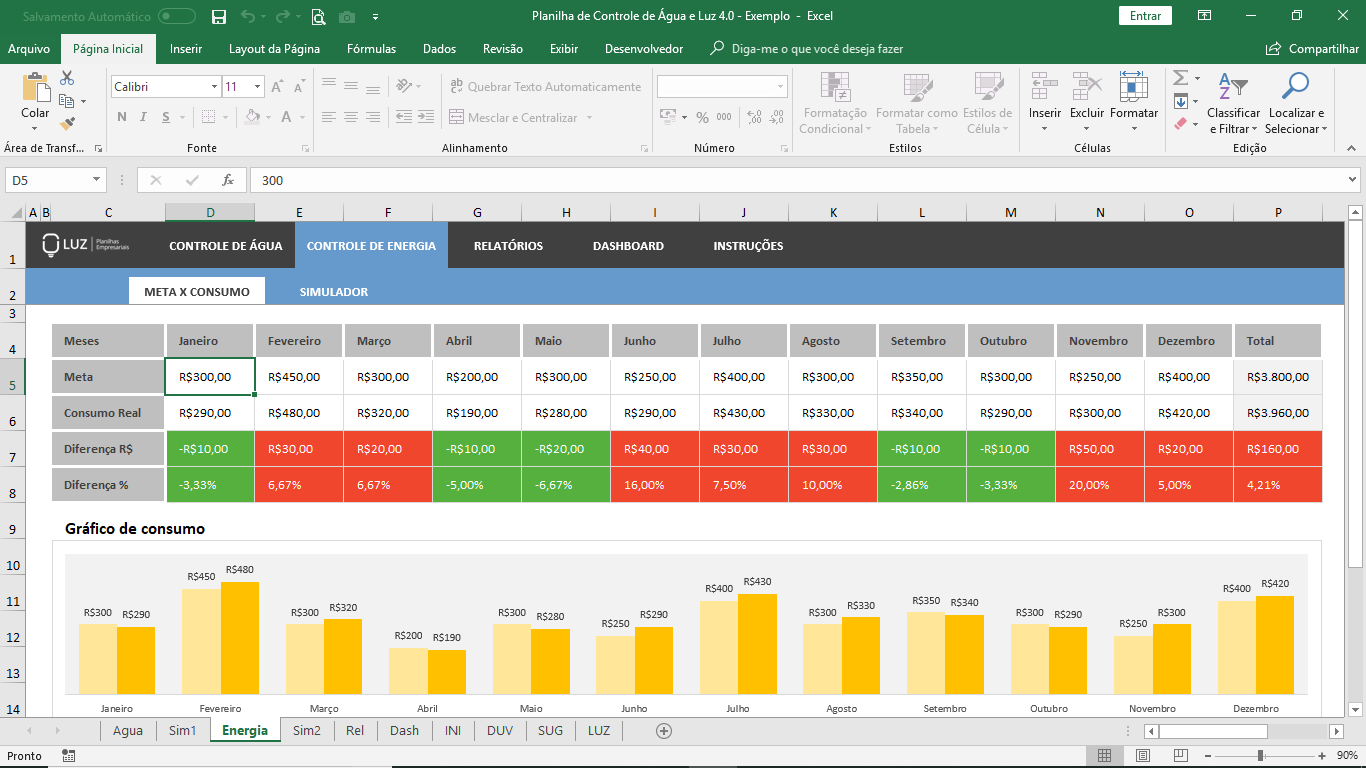Switch to Page Break Preview view
Image resolution: width=1366 pixels, height=768 pixels.
1181,756
